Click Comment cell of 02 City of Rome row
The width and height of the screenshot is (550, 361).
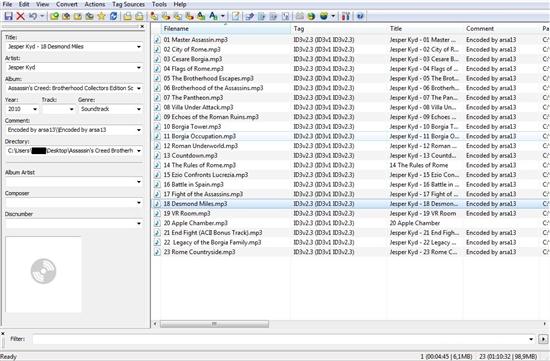(x=491, y=49)
